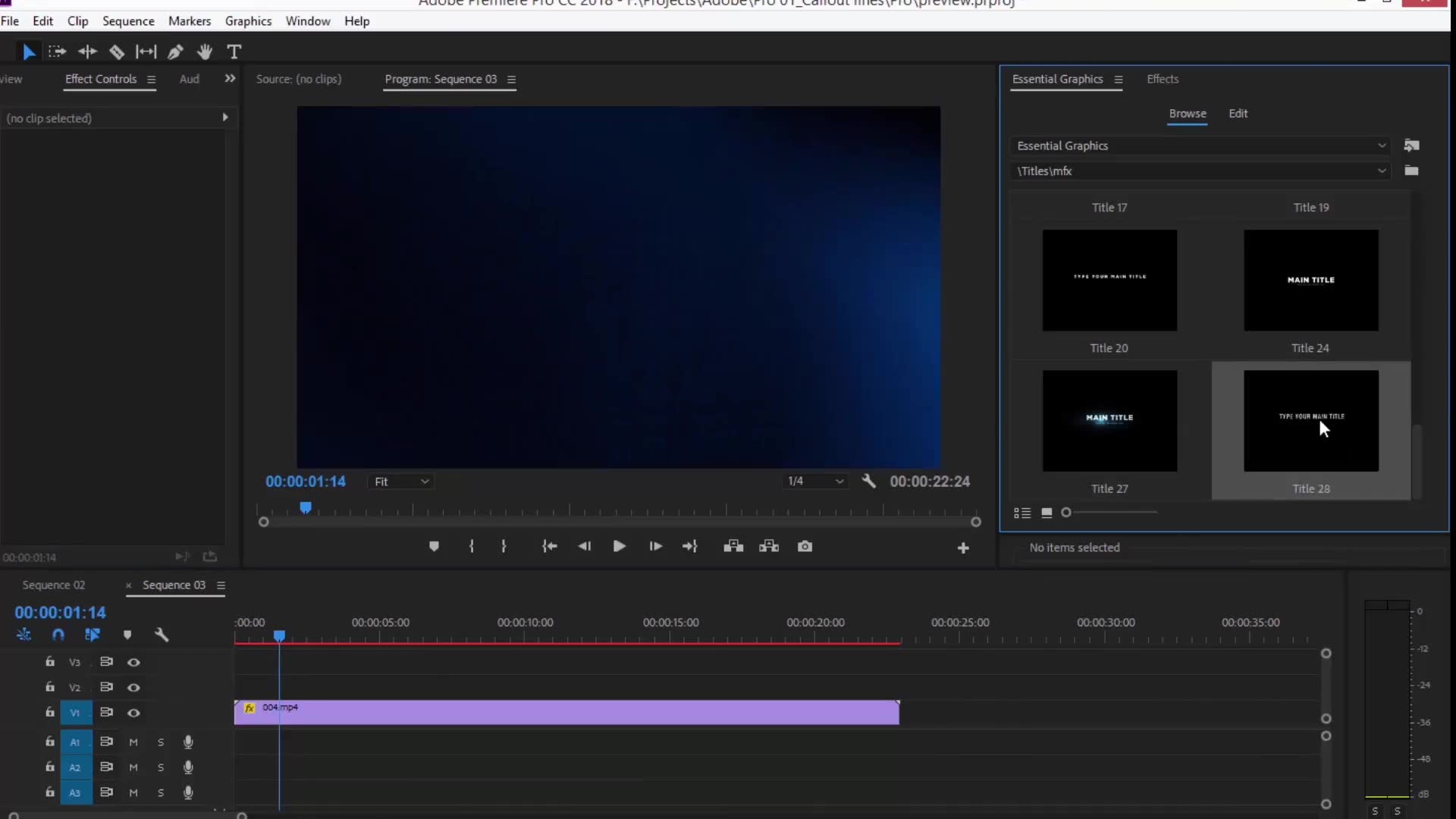
Task: Click the Go to Out button
Action: (x=690, y=546)
